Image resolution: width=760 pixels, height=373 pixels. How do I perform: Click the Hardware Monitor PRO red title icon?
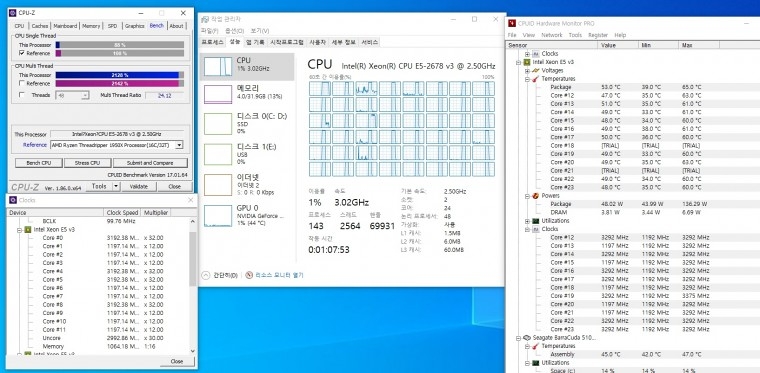(x=512, y=23)
